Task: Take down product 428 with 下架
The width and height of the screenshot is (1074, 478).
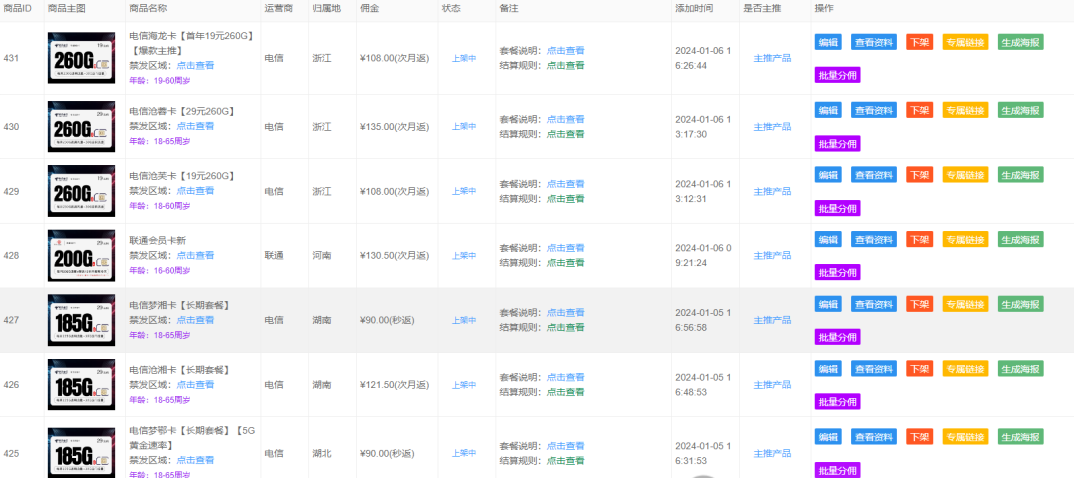Action: pos(919,239)
